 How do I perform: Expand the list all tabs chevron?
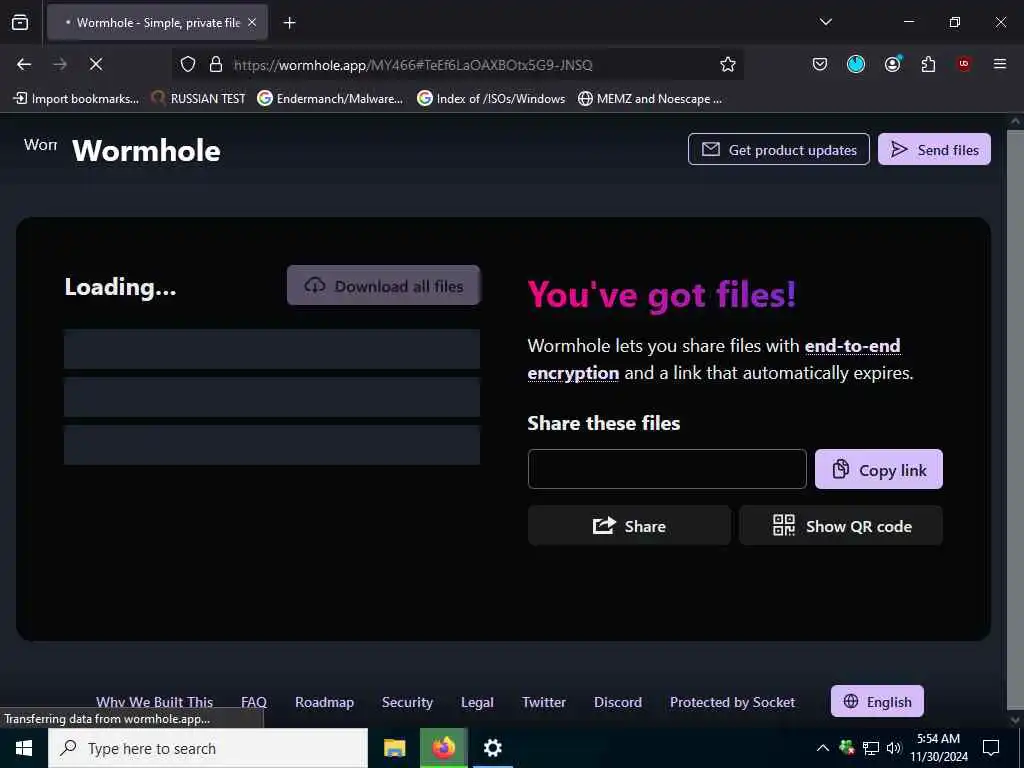tap(825, 22)
